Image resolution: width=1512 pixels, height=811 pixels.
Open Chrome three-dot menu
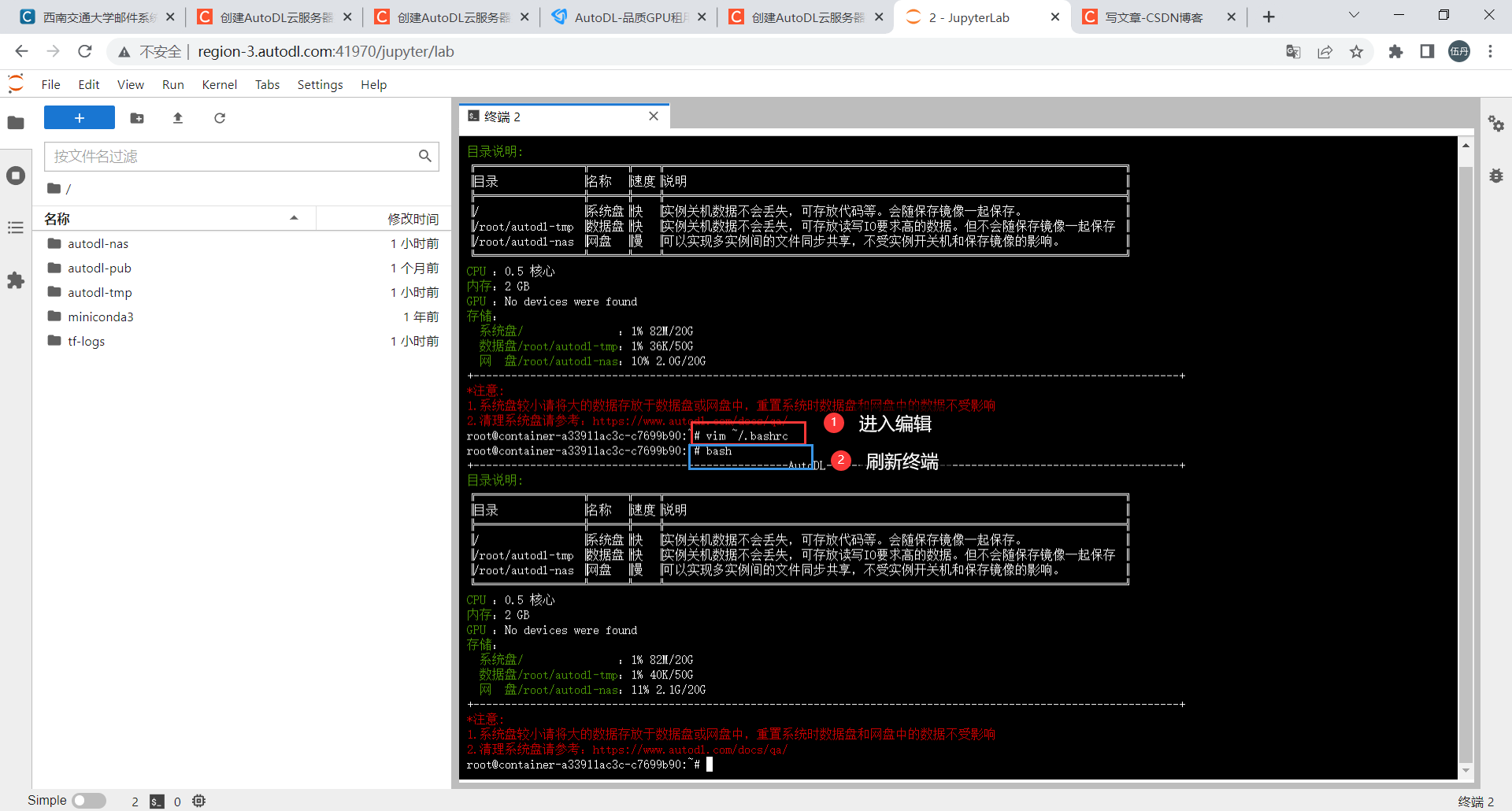click(x=1490, y=52)
